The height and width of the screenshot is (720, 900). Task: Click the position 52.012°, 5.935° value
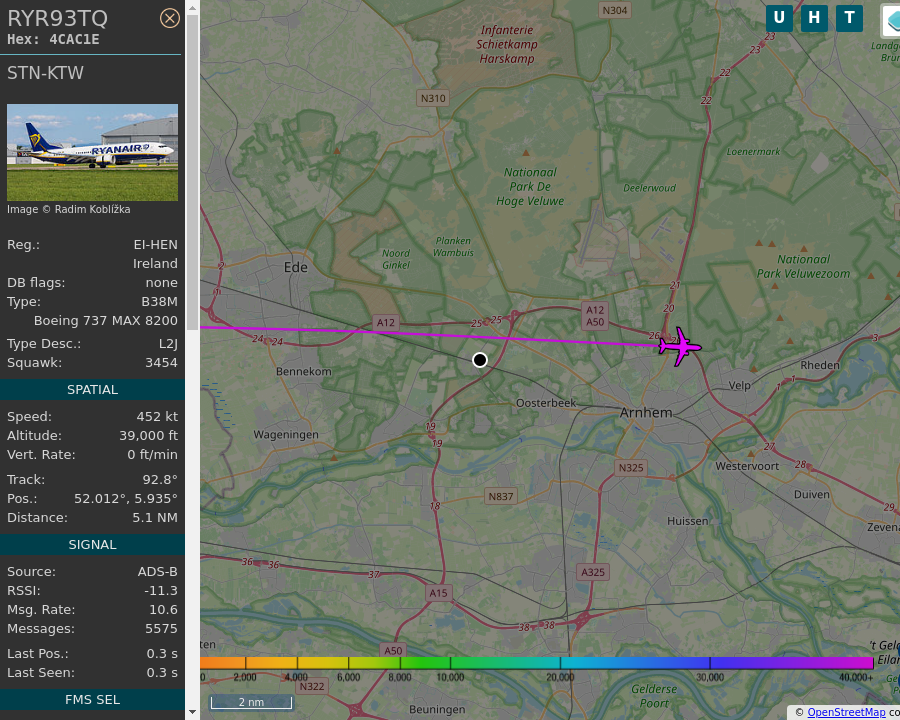(126, 498)
